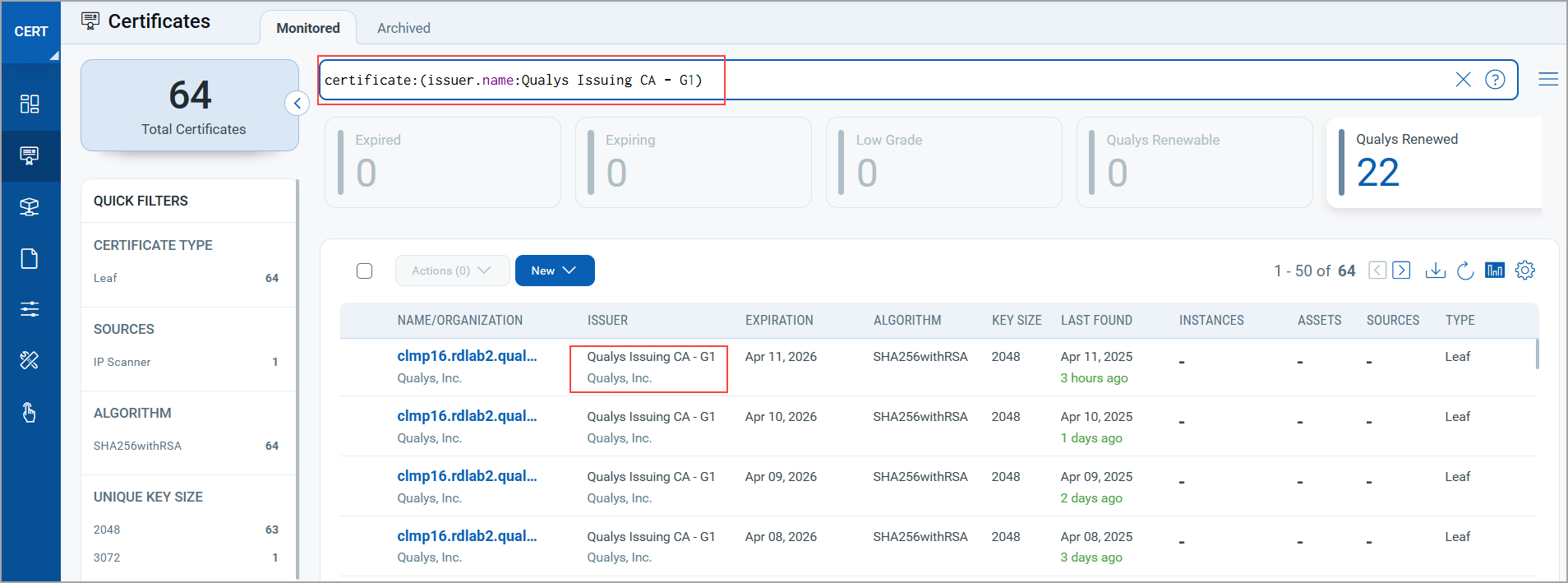Viewport: 1568px width, 583px height.
Task: Open certificate expiring Apr 11, 2026
Action: pos(467,356)
